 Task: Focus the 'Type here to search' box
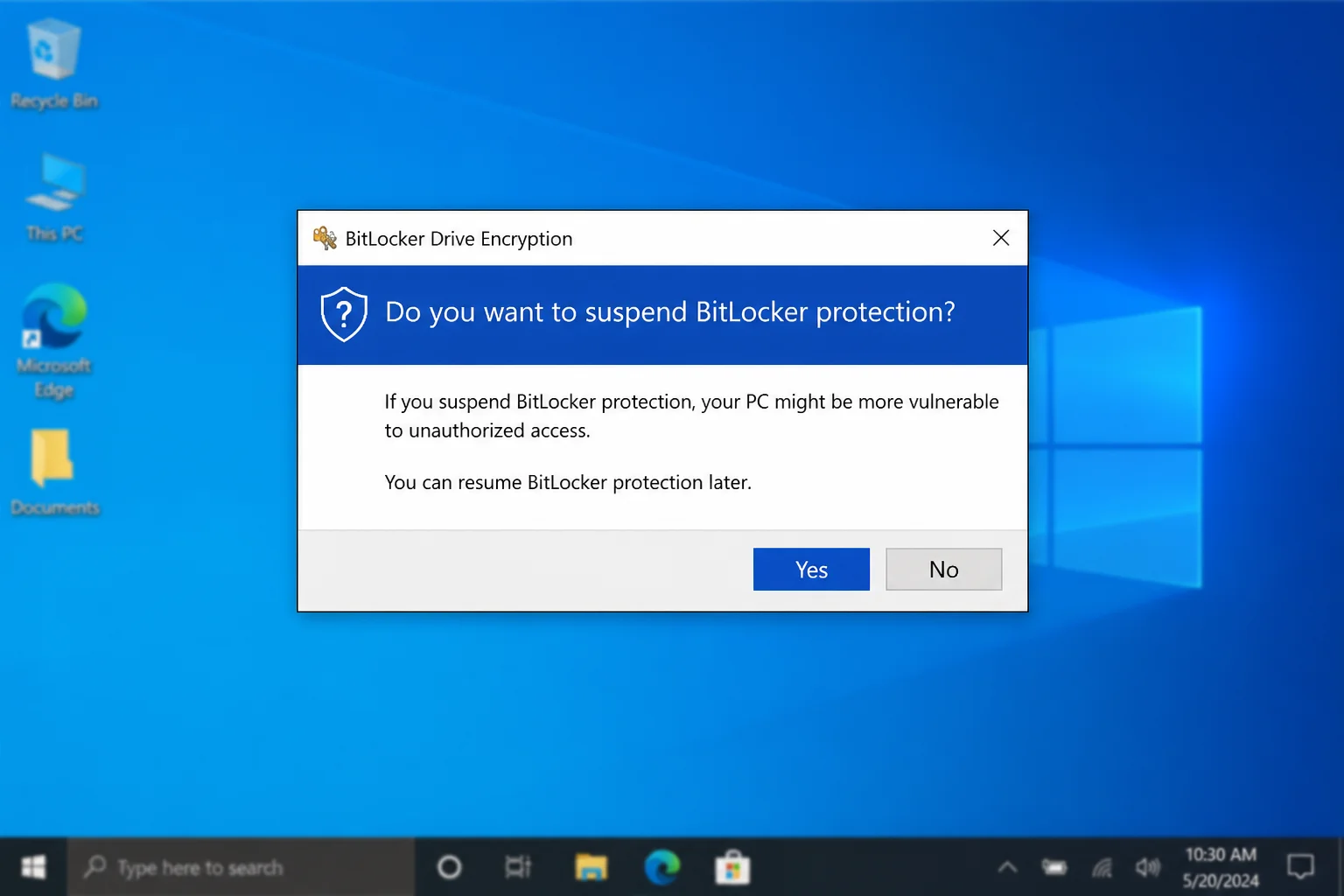pos(241,867)
